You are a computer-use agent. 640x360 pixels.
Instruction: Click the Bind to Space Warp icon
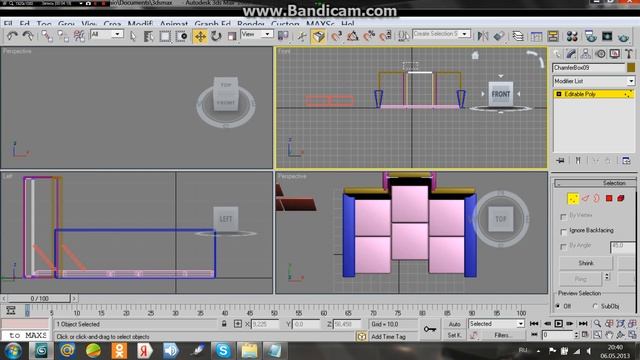(x=79, y=36)
